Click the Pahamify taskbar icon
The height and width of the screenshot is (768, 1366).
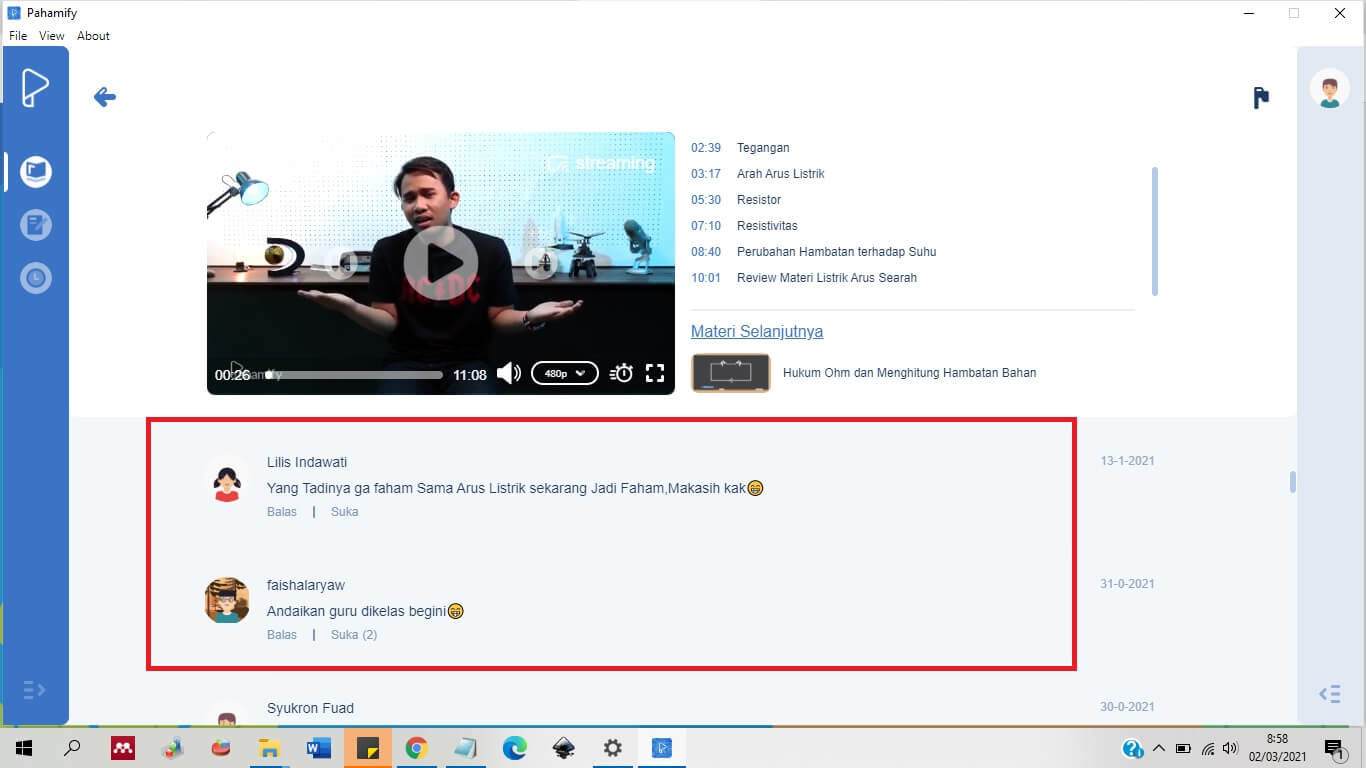tap(661, 748)
